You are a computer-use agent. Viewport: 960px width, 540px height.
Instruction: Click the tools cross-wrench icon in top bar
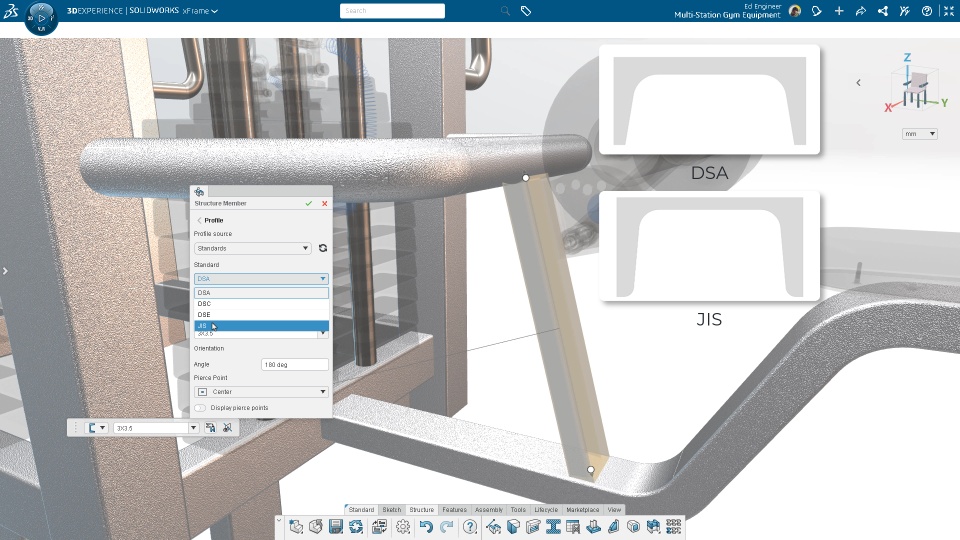[904, 11]
